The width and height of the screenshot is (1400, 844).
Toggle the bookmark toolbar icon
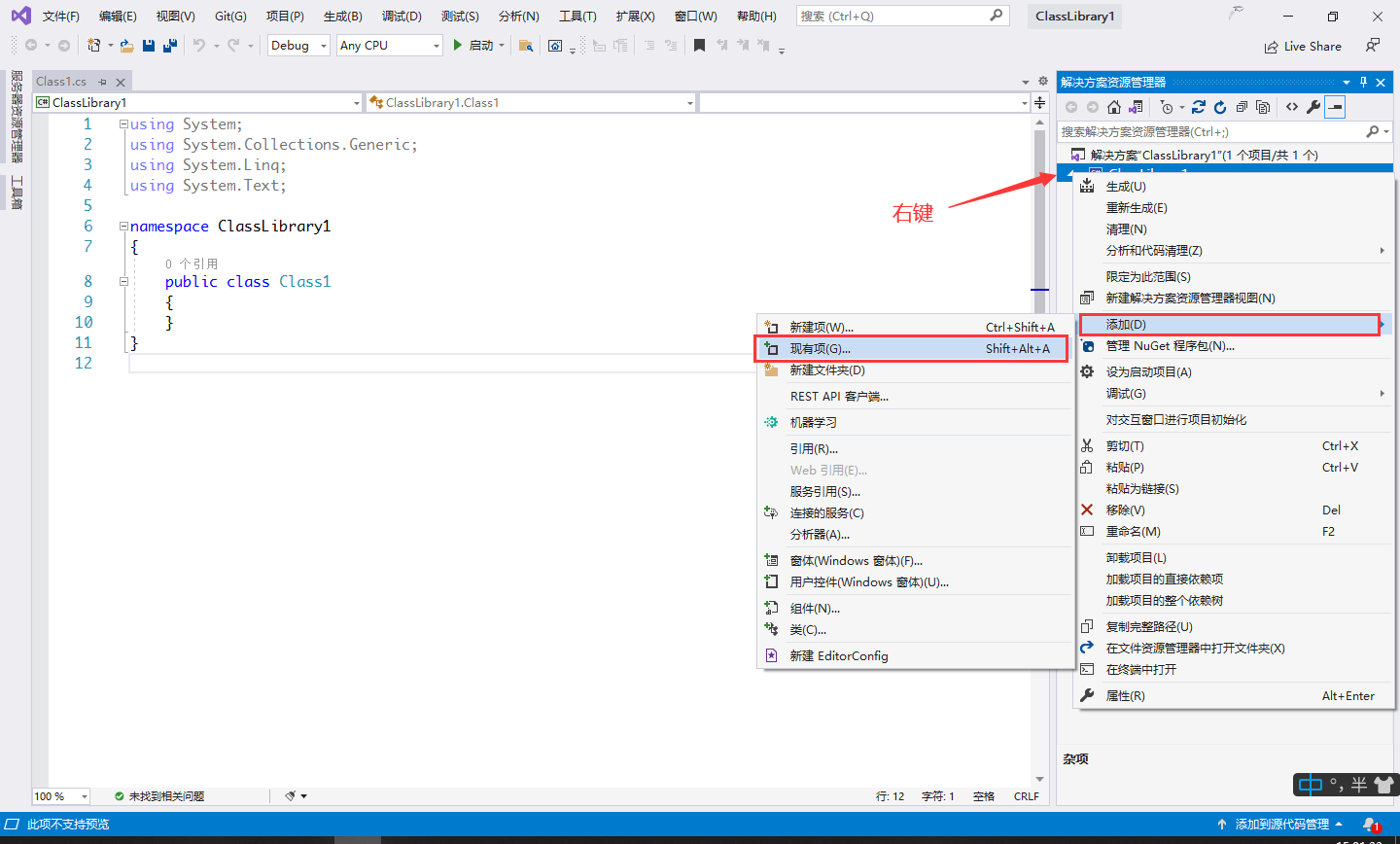click(x=699, y=46)
